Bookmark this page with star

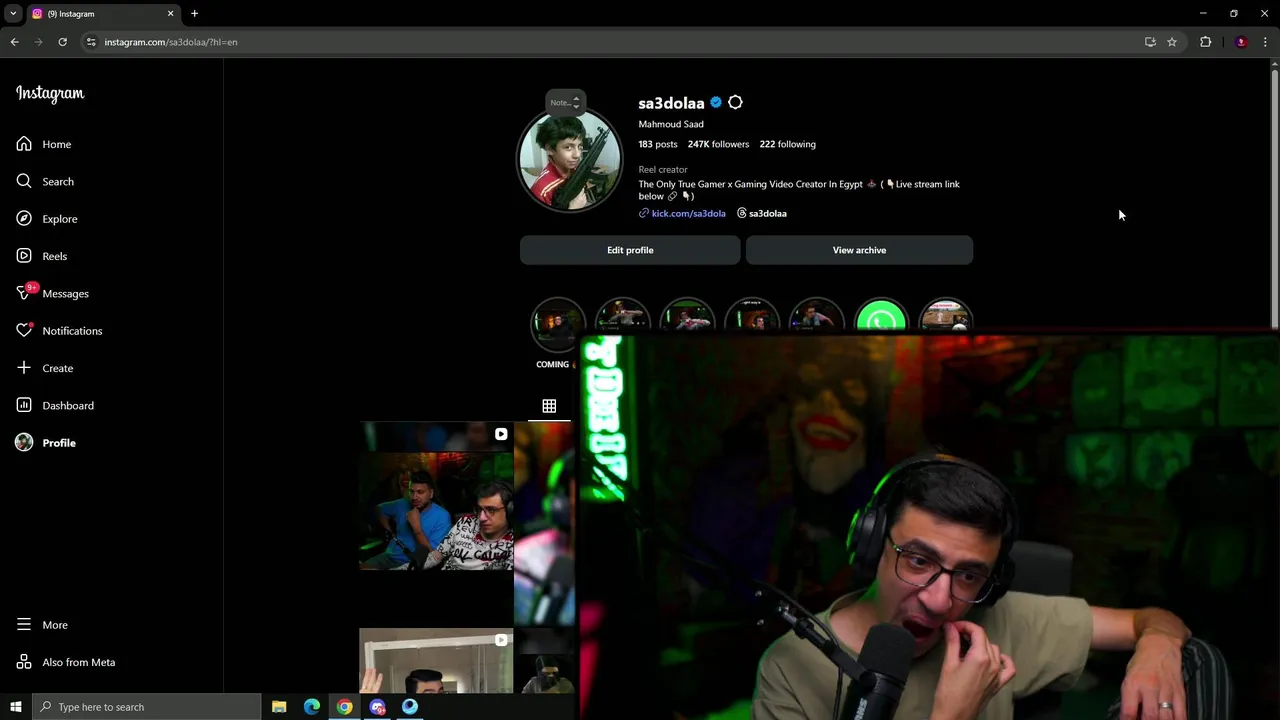pyautogui.click(x=1172, y=42)
